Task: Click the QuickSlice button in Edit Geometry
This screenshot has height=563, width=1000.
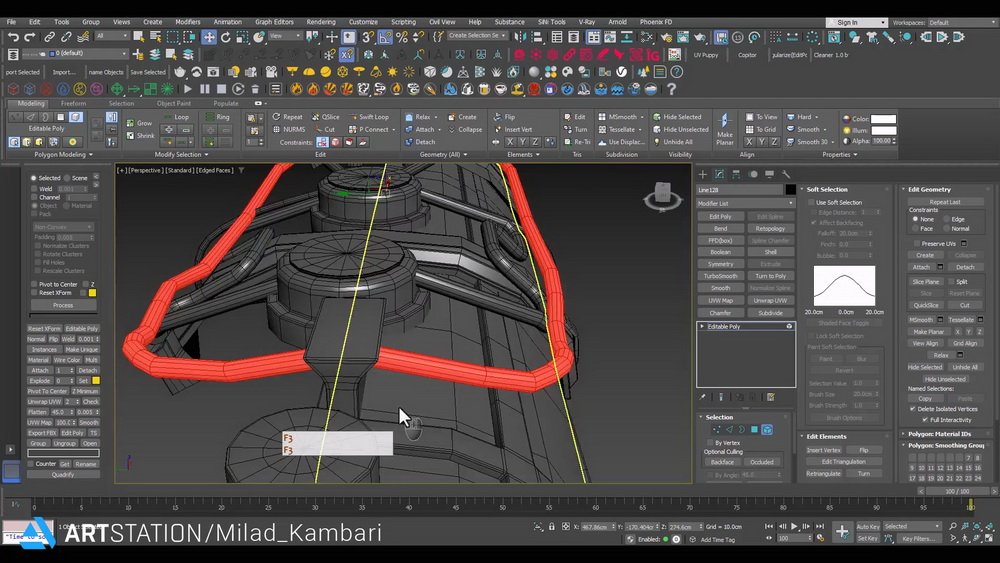Action: (925, 305)
